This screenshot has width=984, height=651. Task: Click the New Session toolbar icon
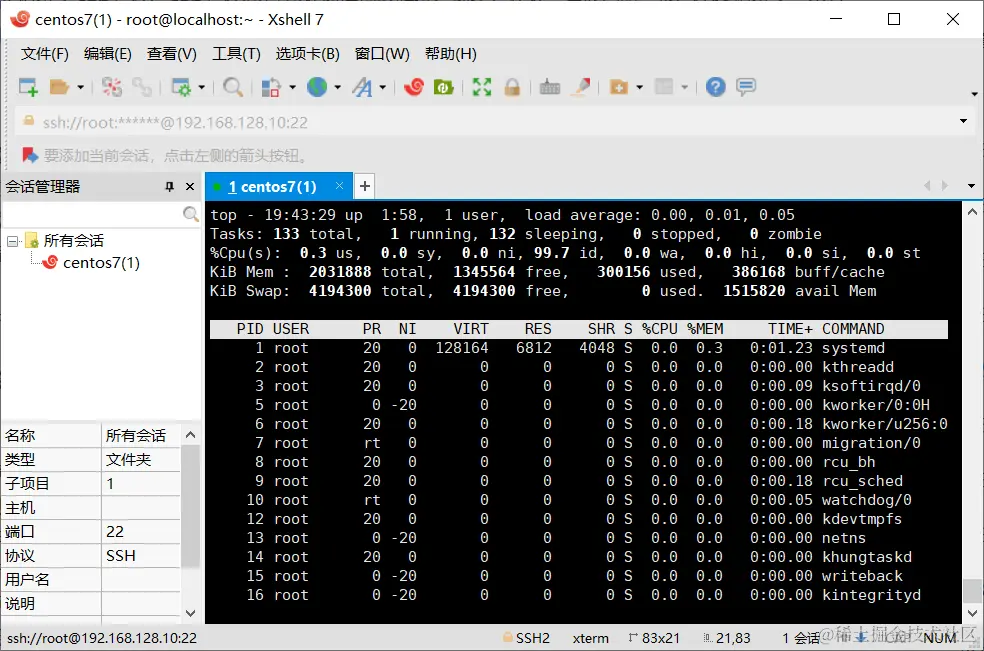click(28, 87)
